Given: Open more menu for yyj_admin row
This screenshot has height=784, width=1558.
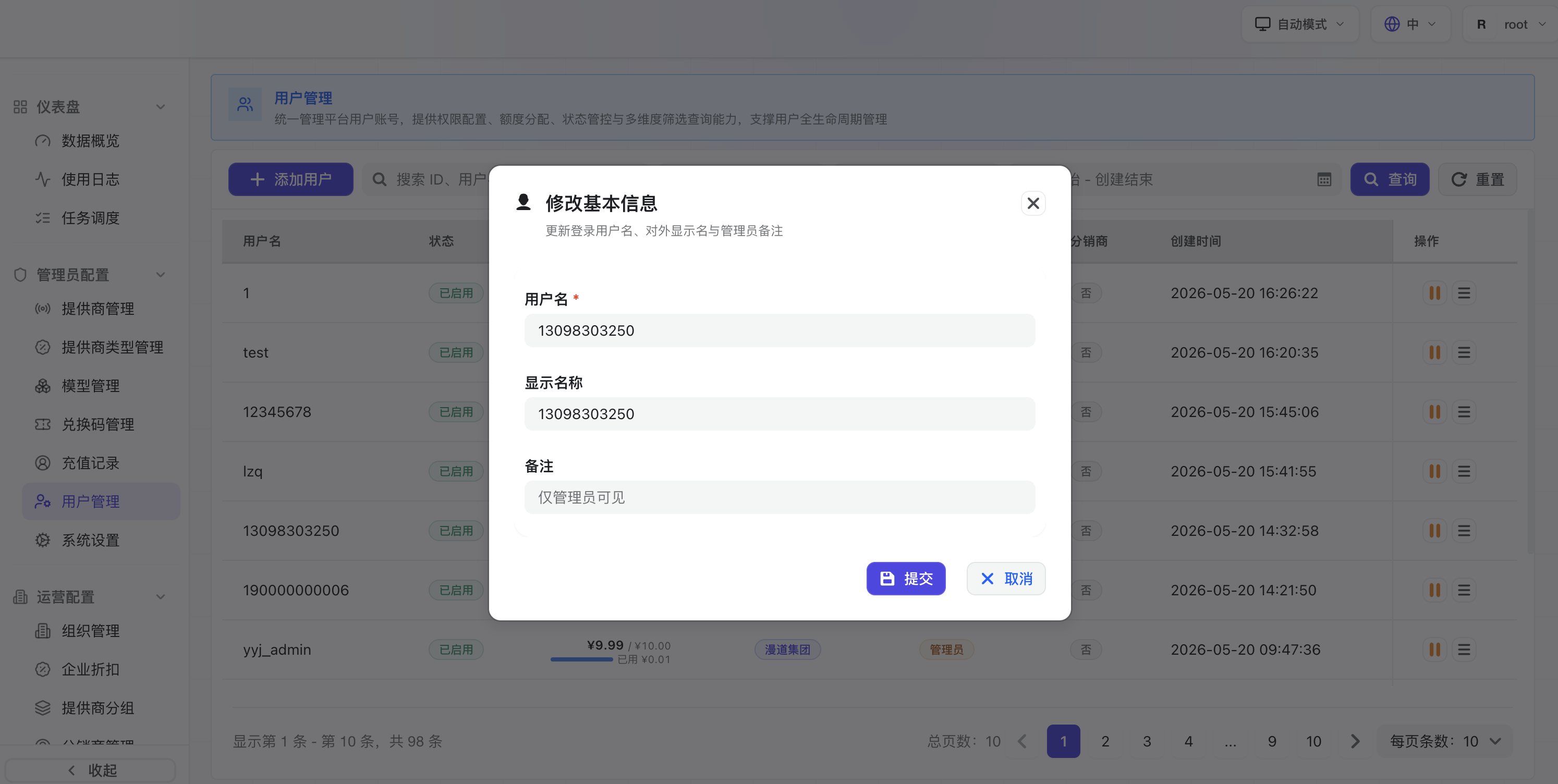Looking at the screenshot, I should [x=1464, y=650].
